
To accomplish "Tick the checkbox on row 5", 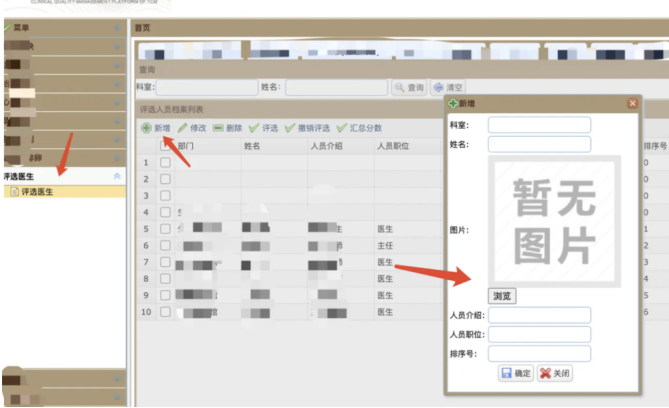I will pyautogui.click(x=165, y=229).
